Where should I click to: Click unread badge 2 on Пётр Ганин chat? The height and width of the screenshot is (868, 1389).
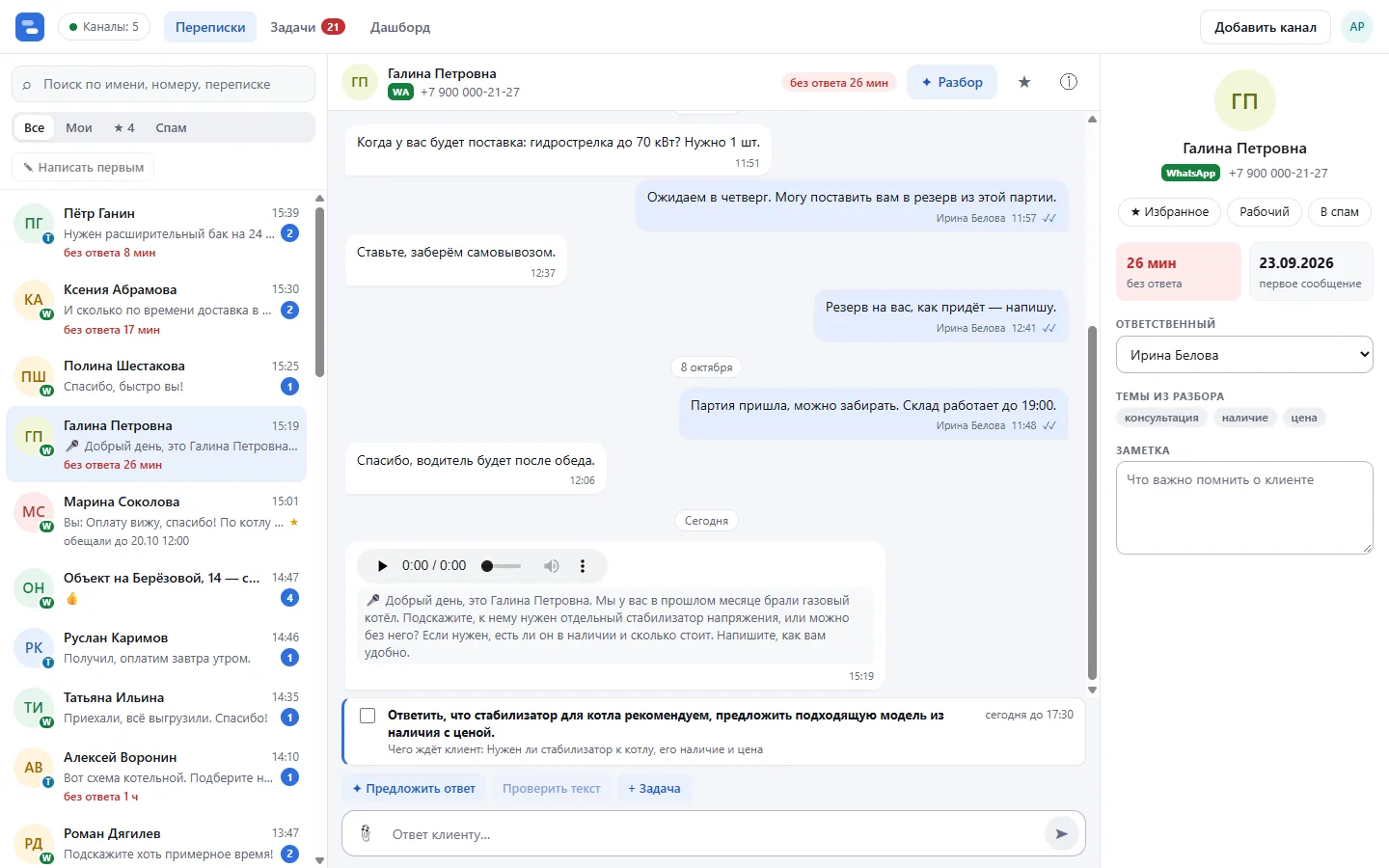point(289,233)
